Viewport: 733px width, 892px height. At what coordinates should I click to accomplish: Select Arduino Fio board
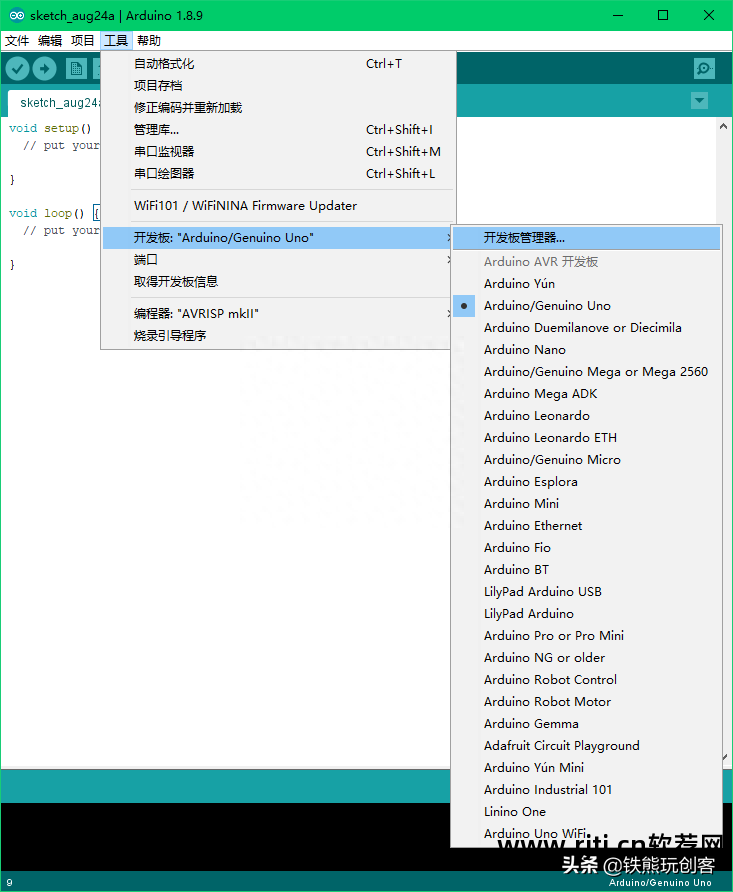coord(586,548)
